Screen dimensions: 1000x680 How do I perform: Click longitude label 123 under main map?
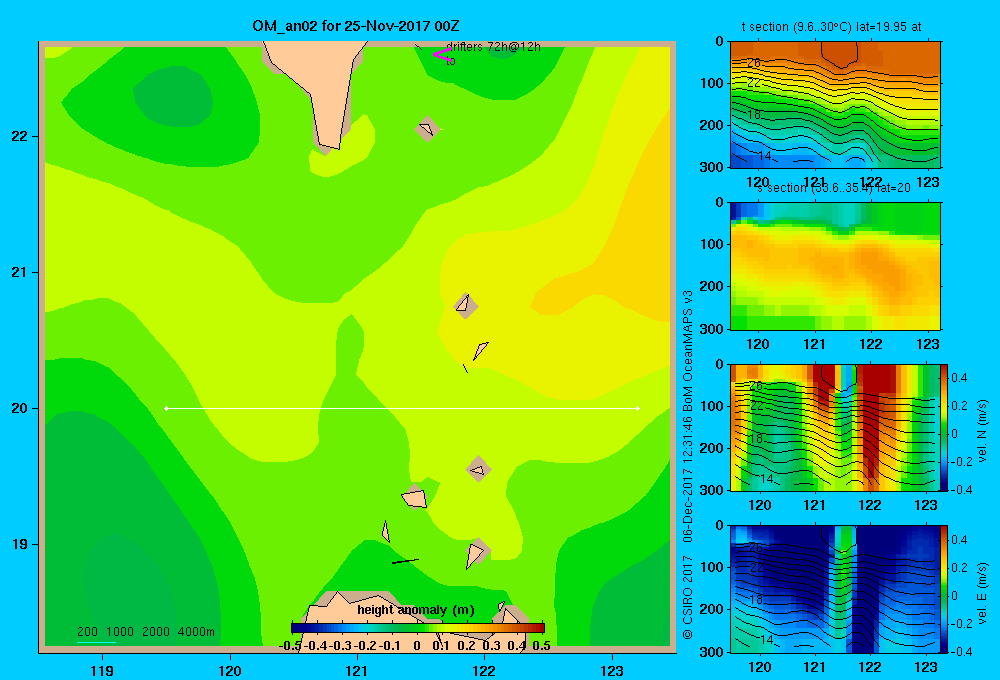tap(612, 670)
